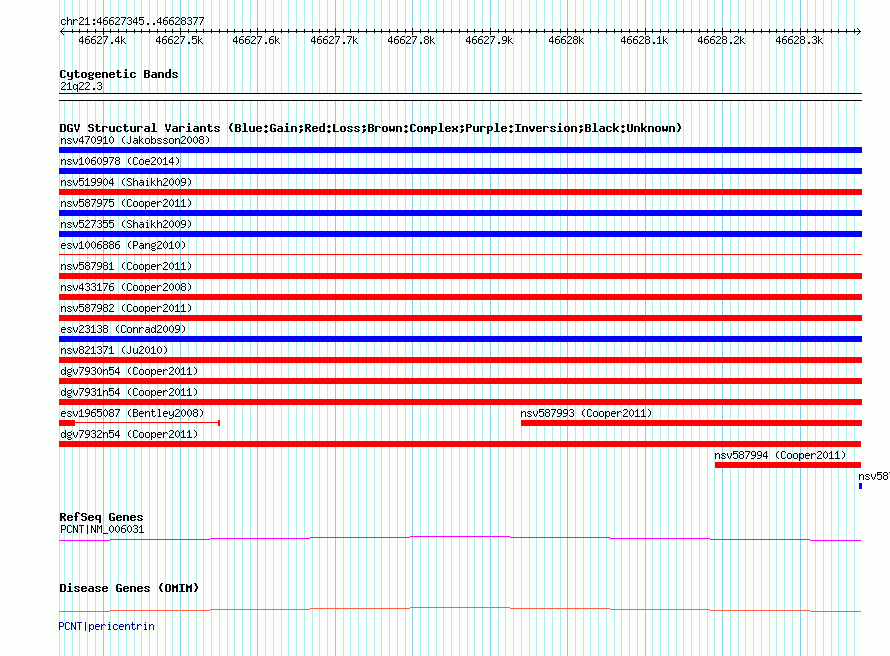
Task: Click the 21q22.3 cytogenetic band label
Action: pos(81,86)
